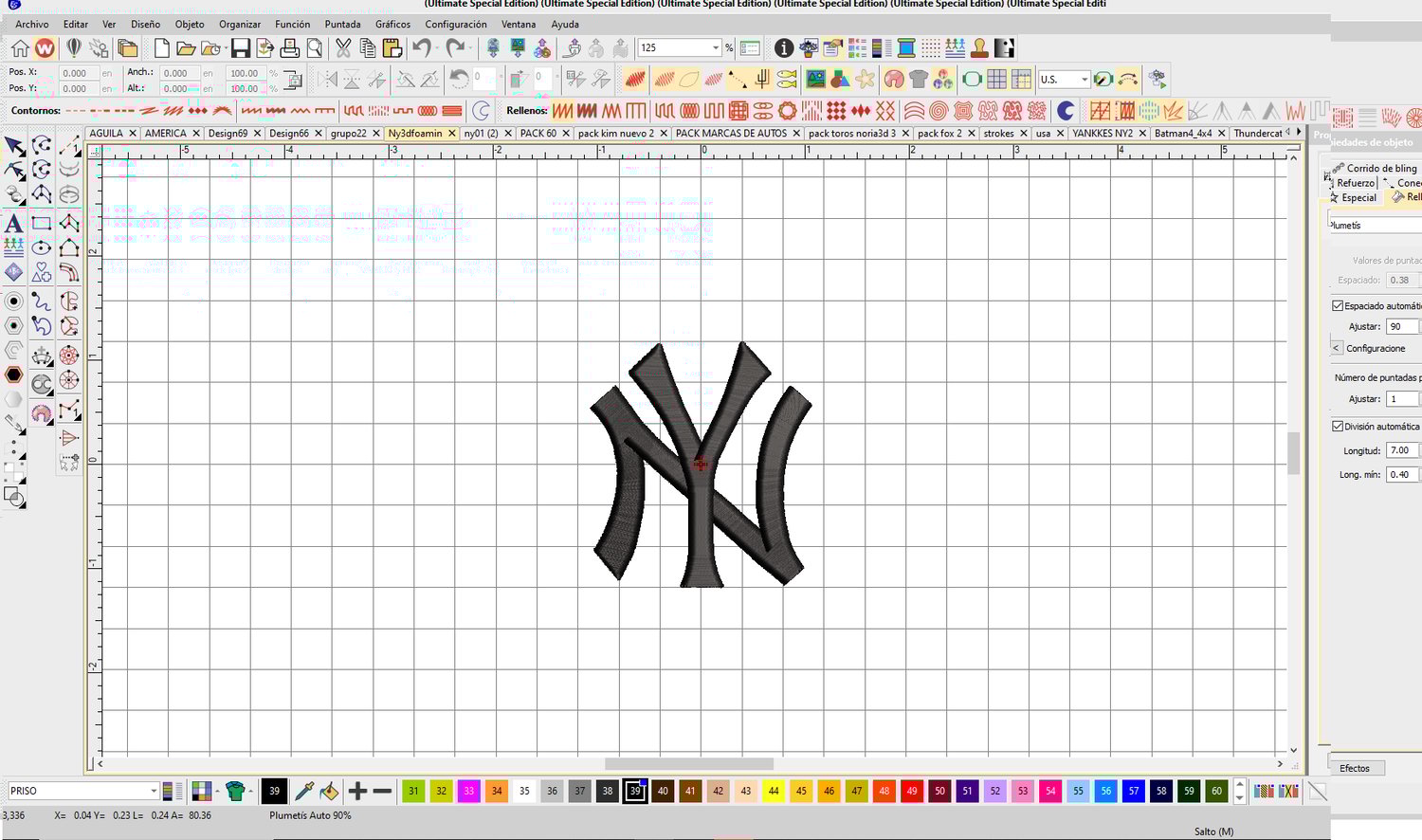The height and width of the screenshot is (840, 1422).
Task: Open design information (i) icon
Action: coord(784,48)
